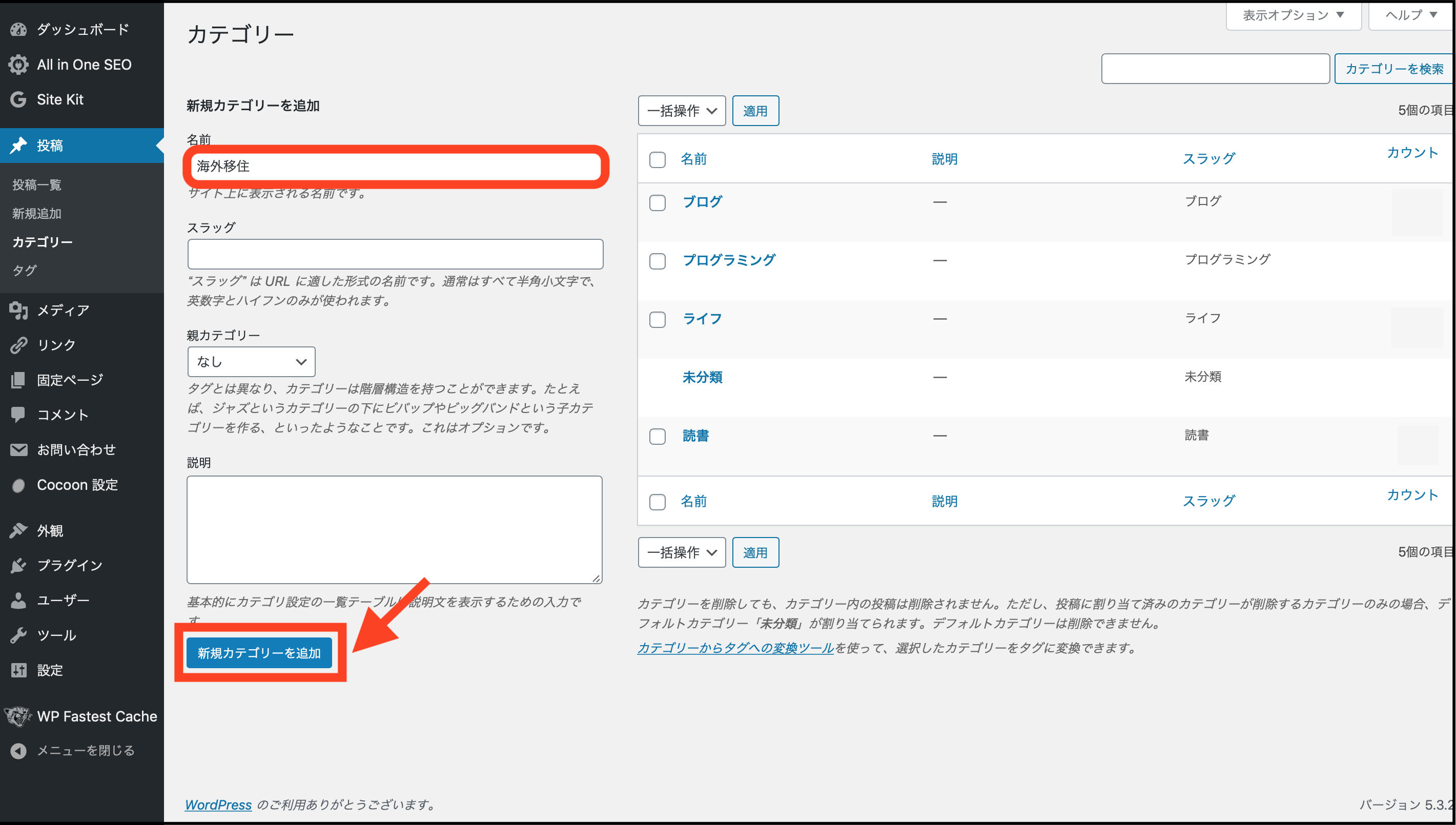Click the お問い合わせ envelope icon
This screenshot has height=825, width=1456.
pos(18,450)
